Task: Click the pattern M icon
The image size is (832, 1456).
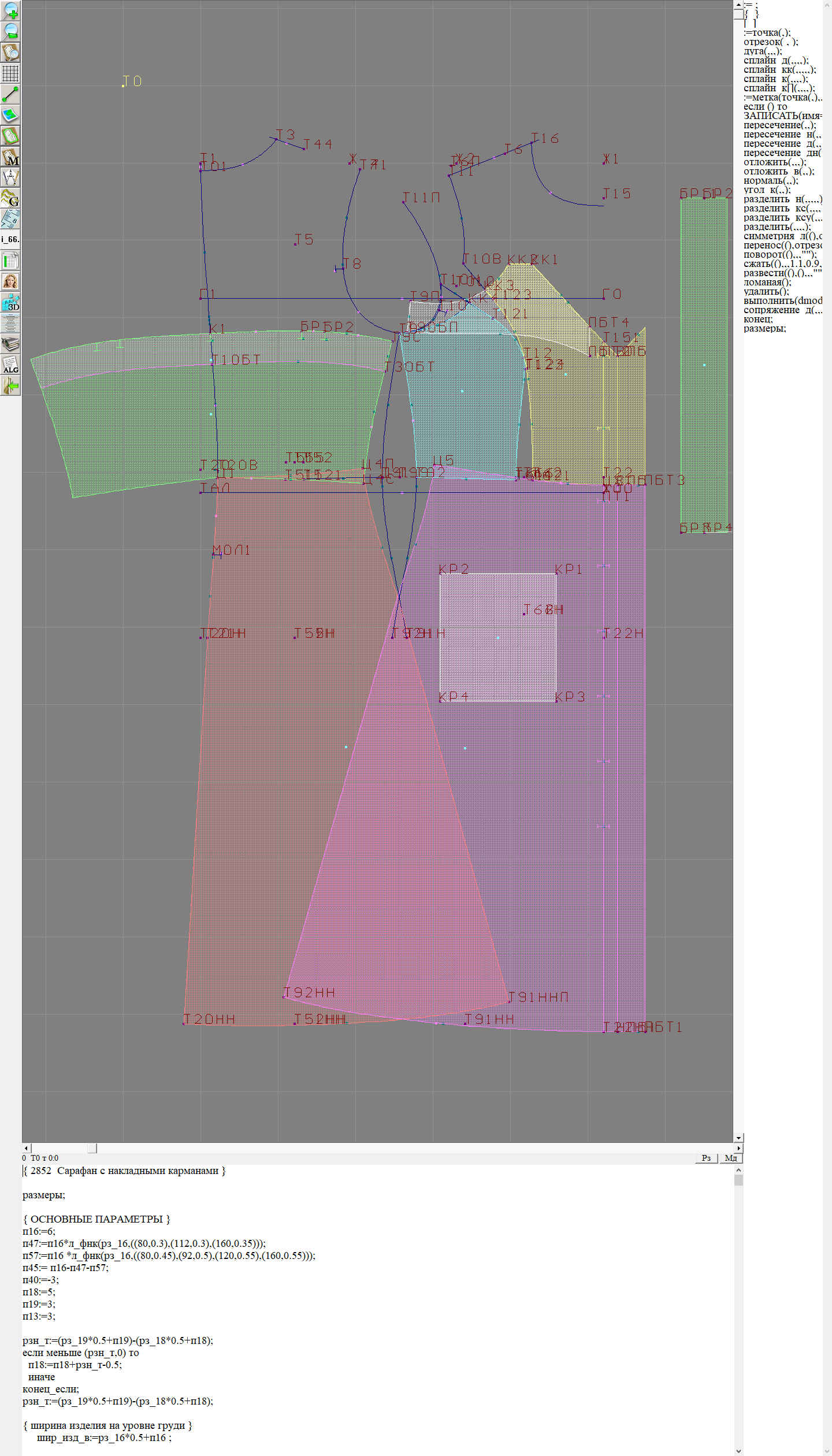Action: pyautogui.click(x=10, y=157)
